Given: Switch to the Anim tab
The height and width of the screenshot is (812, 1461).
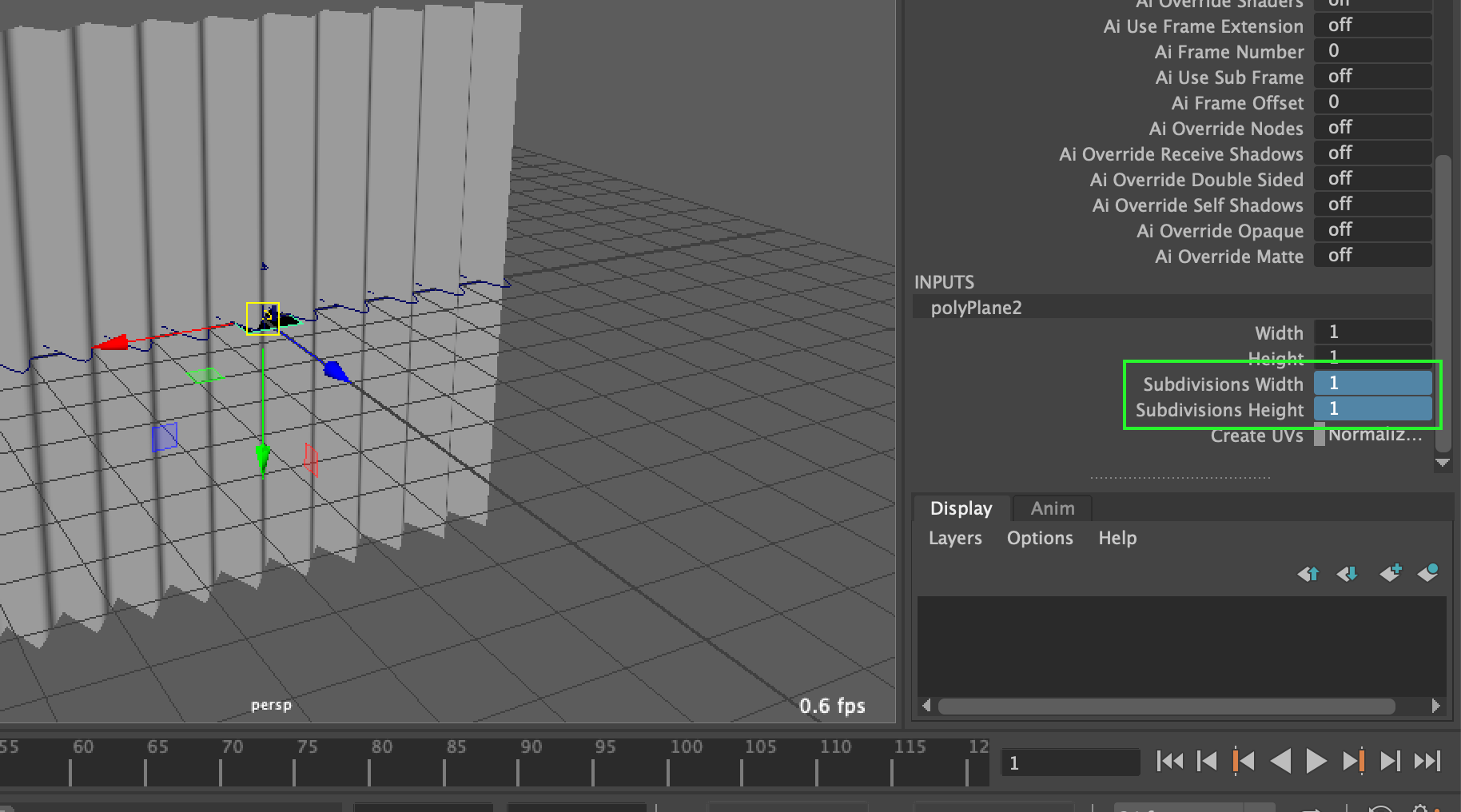Looking at the screenshot, I should point(1051,508).
